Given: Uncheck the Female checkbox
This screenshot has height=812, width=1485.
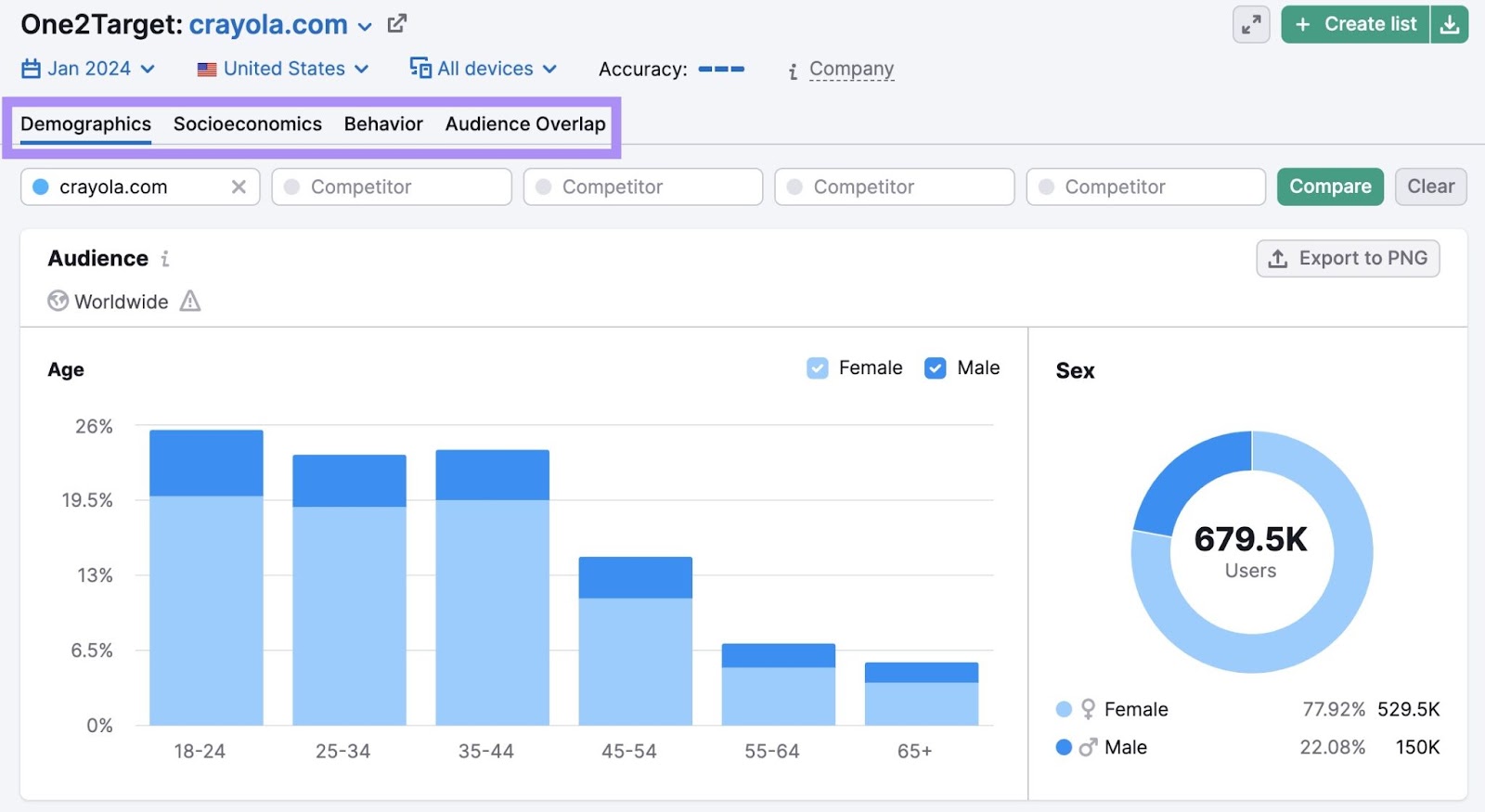Looking at the screenshot, I should [x=818, y=368].
